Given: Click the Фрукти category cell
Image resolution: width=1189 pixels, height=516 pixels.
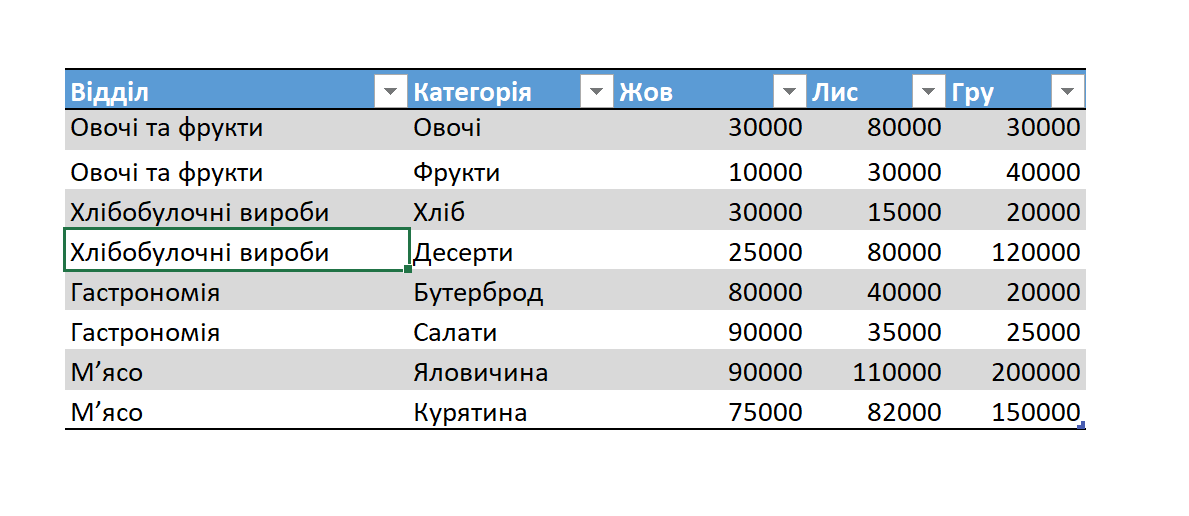Looking at the screenshot, I should click(x=456, y=173).
